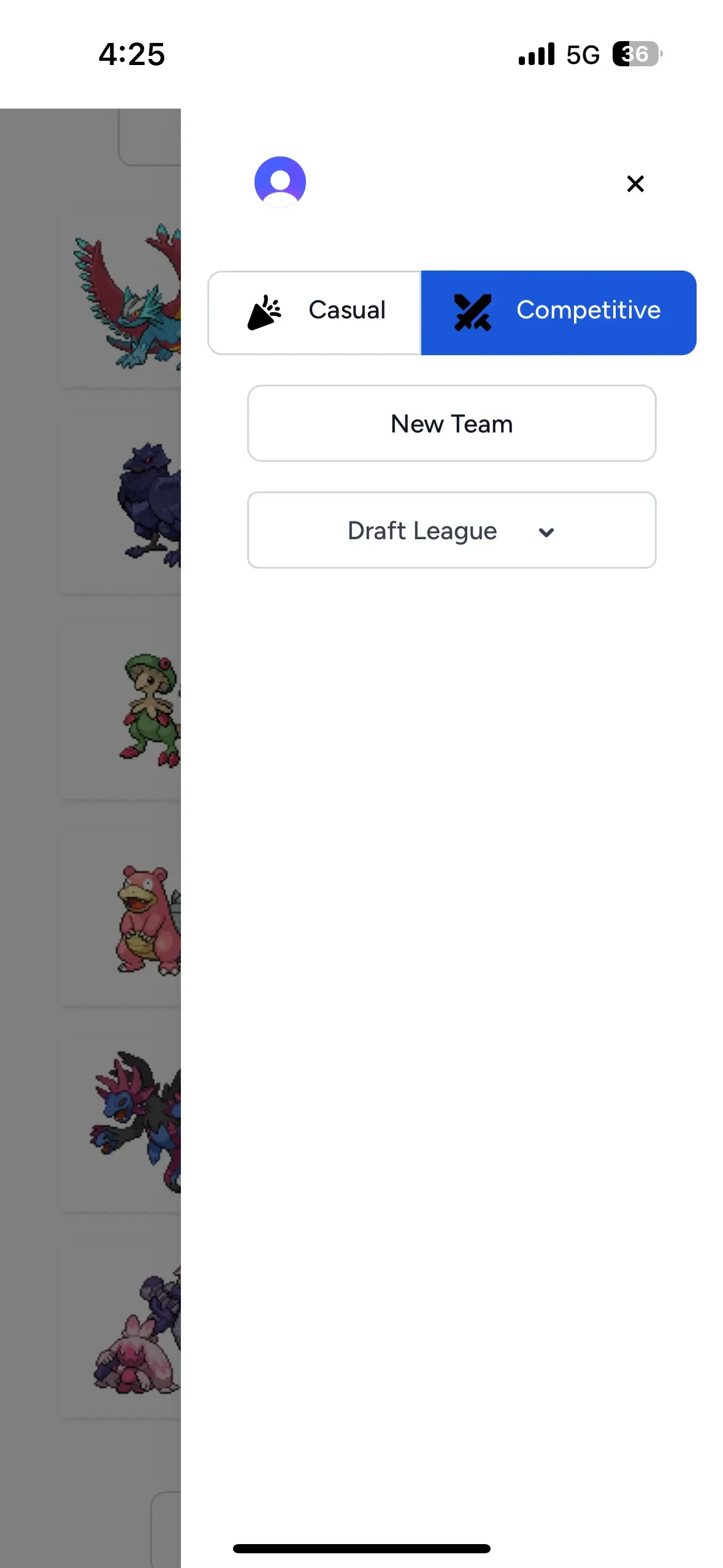The height and width of the screenshot is (1568, 723).
Task: Switch to Casual mode
Action: pyautogui.click(x=315, y=313)
